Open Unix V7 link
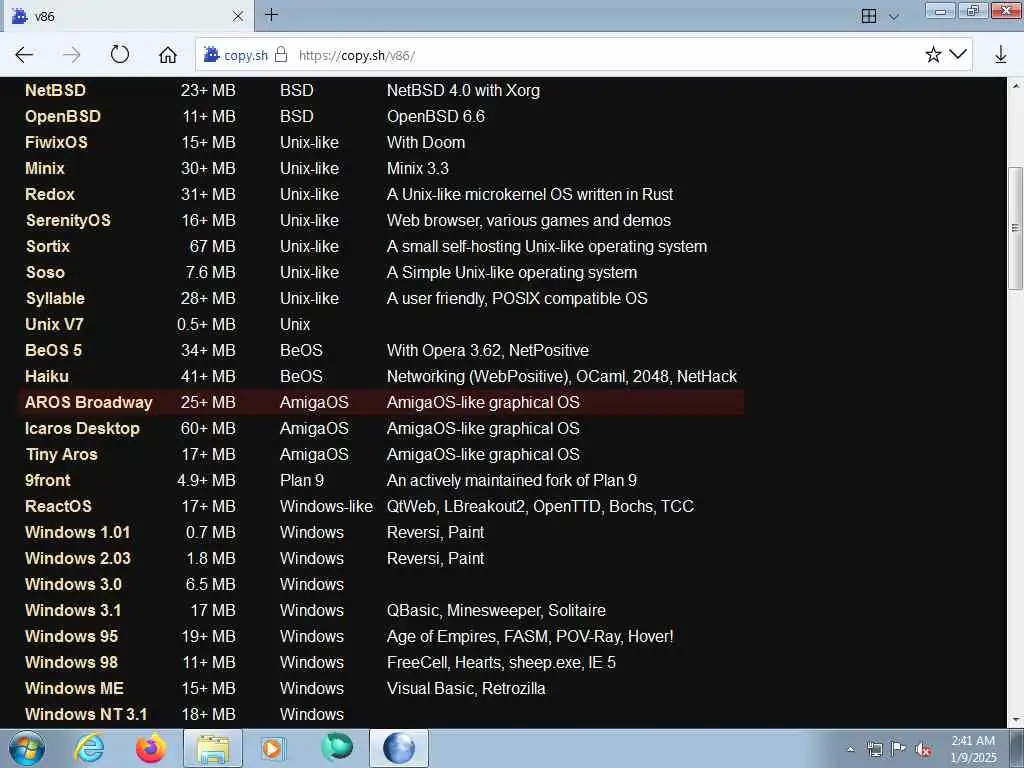The image size is (1024, 768). 54,325
